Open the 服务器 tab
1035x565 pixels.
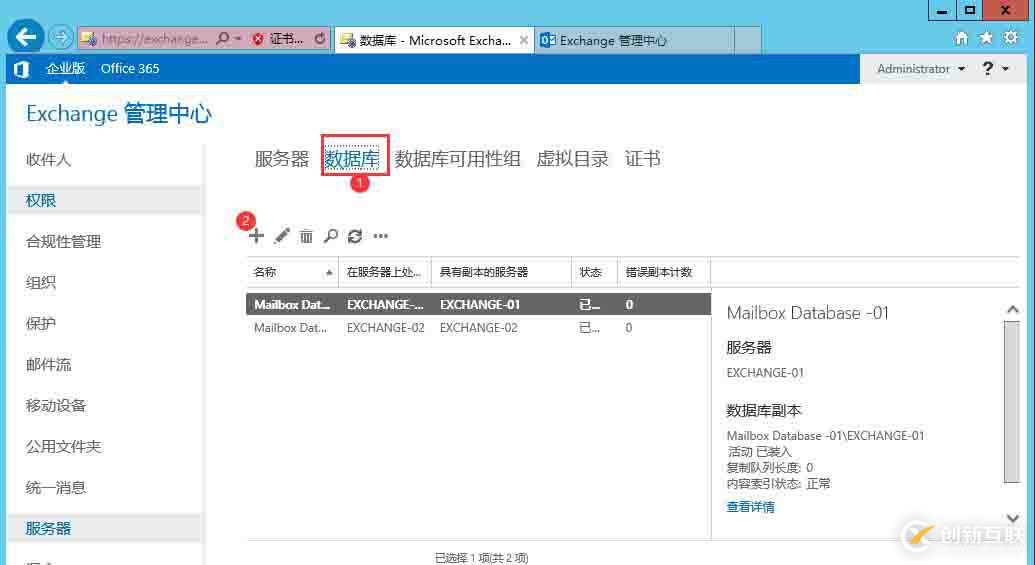[282, 159]
